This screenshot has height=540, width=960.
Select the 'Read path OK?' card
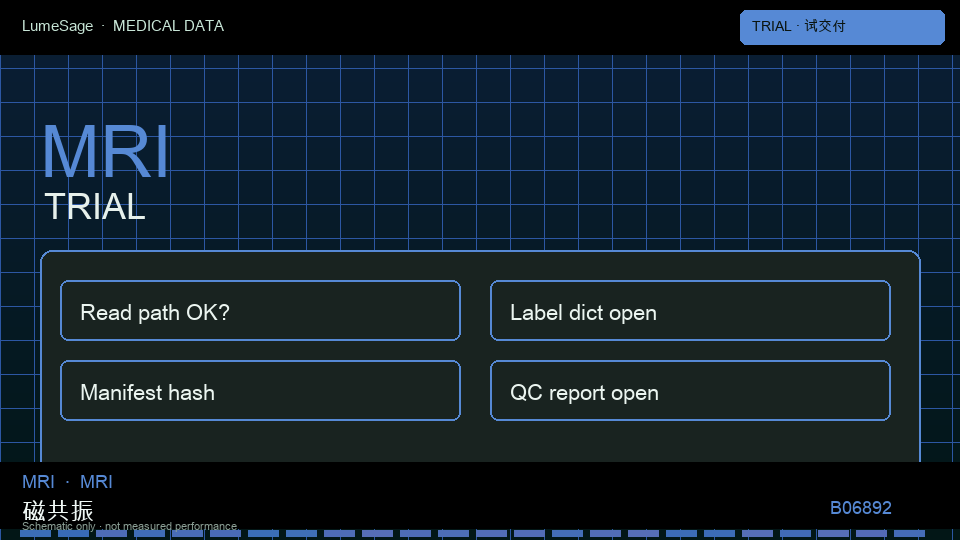(x=260, y=310)
